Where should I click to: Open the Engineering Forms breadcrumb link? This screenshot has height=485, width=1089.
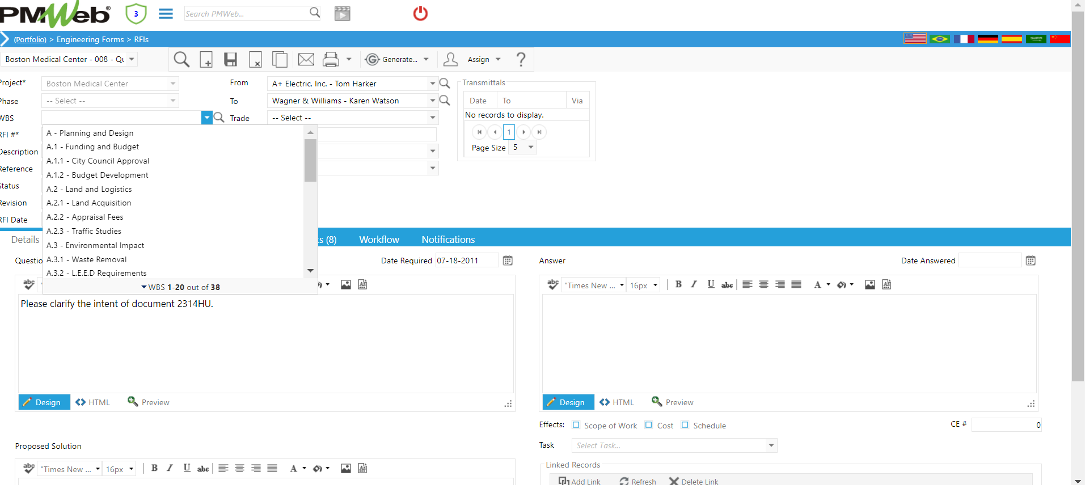90,40
